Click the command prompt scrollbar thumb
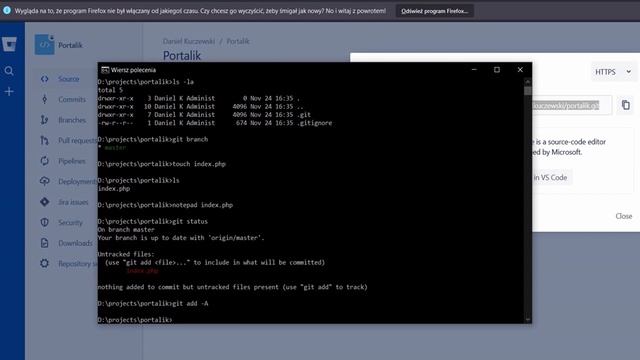Viewport: 640px width, 360px height. (527, 90)
